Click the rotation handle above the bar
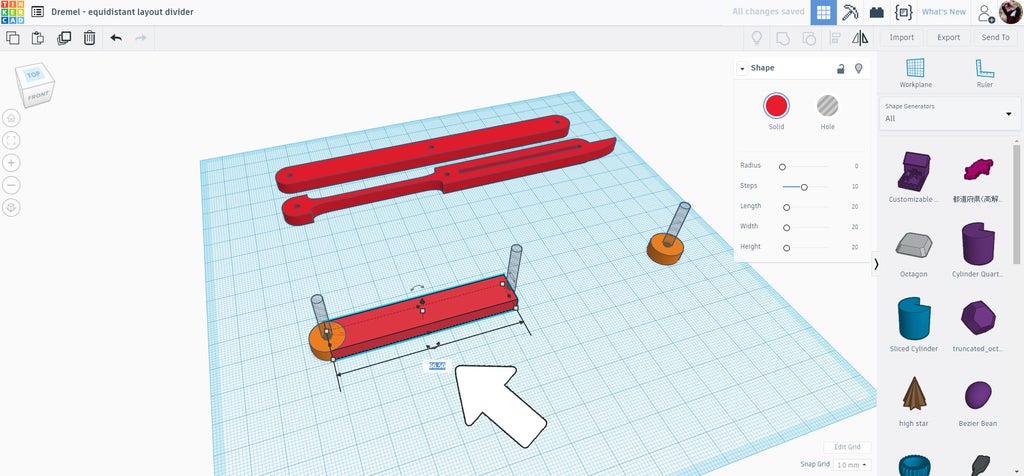The image size is (1024, 476). (417, 288)
